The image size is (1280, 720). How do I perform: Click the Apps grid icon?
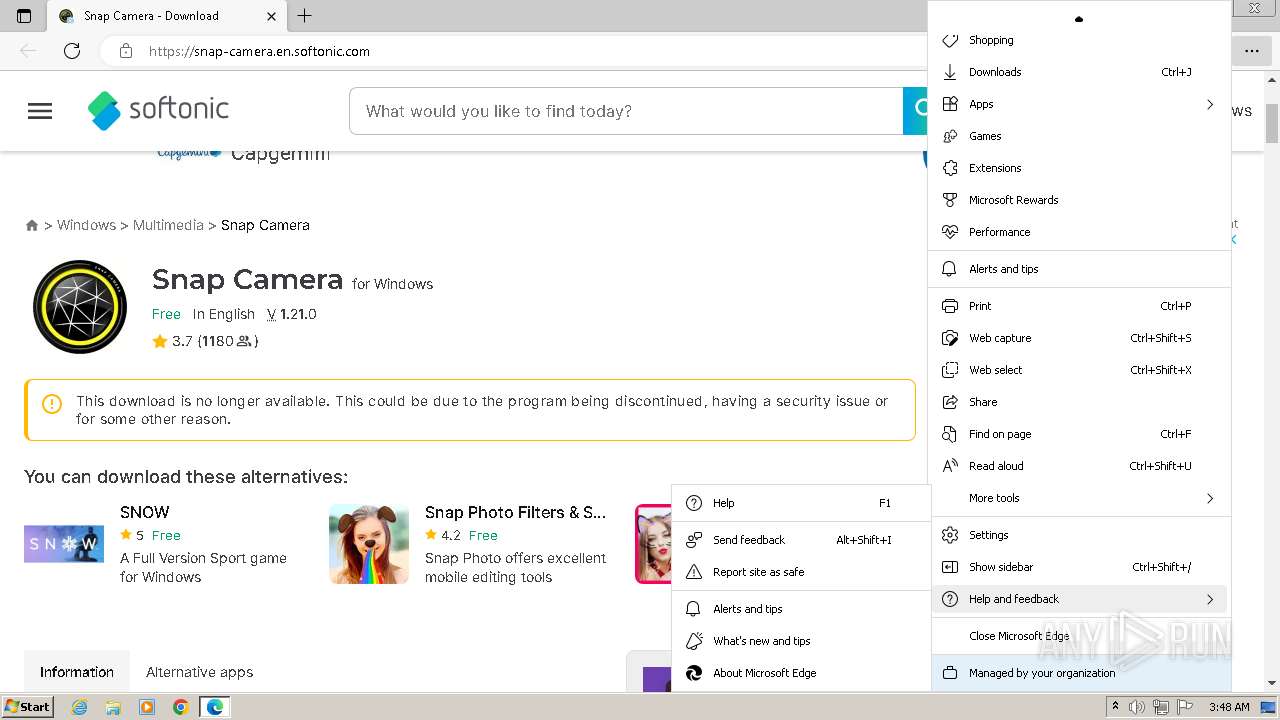click(950, 104)
